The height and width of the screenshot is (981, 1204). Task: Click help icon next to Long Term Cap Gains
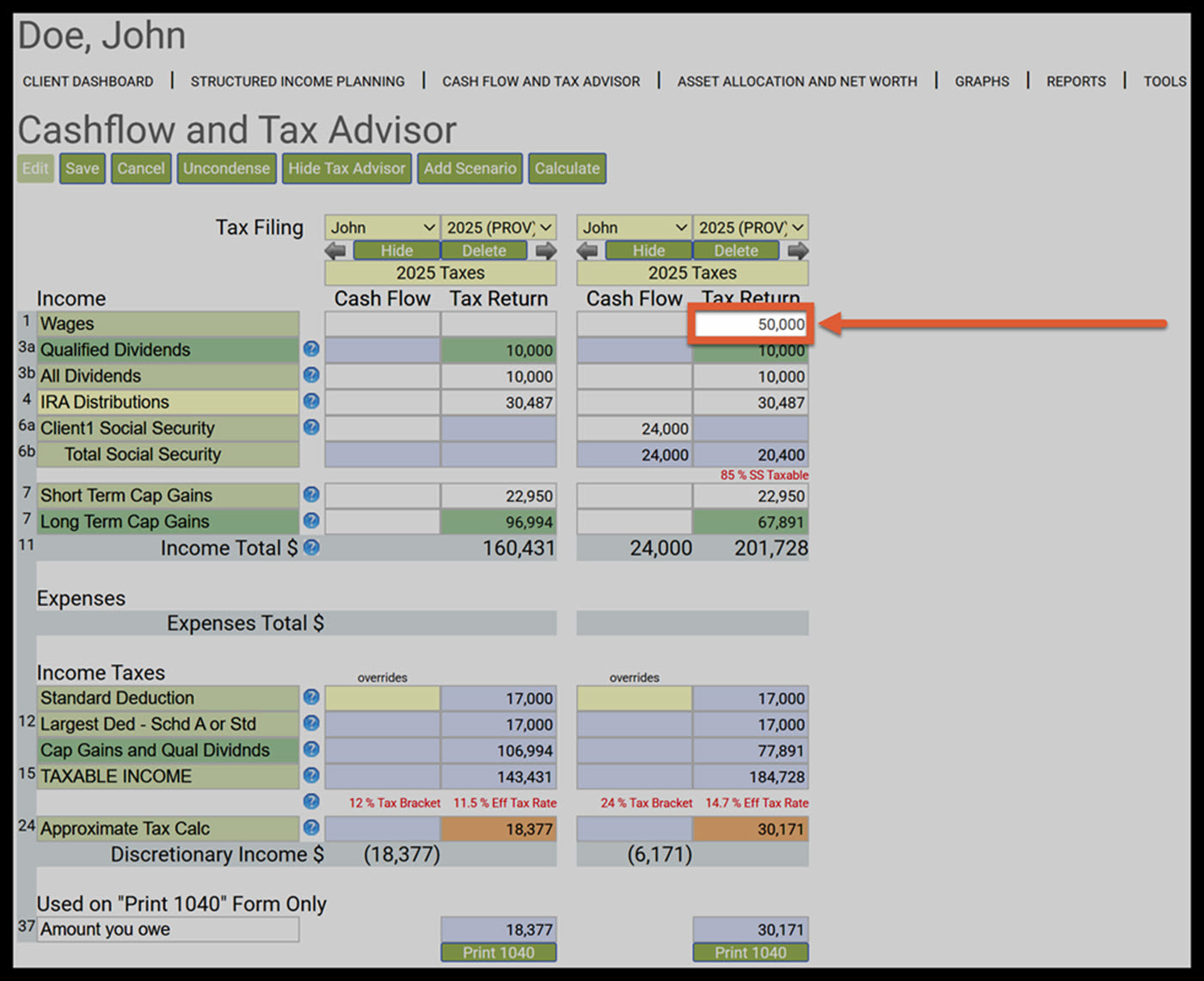tap(311, 521)
